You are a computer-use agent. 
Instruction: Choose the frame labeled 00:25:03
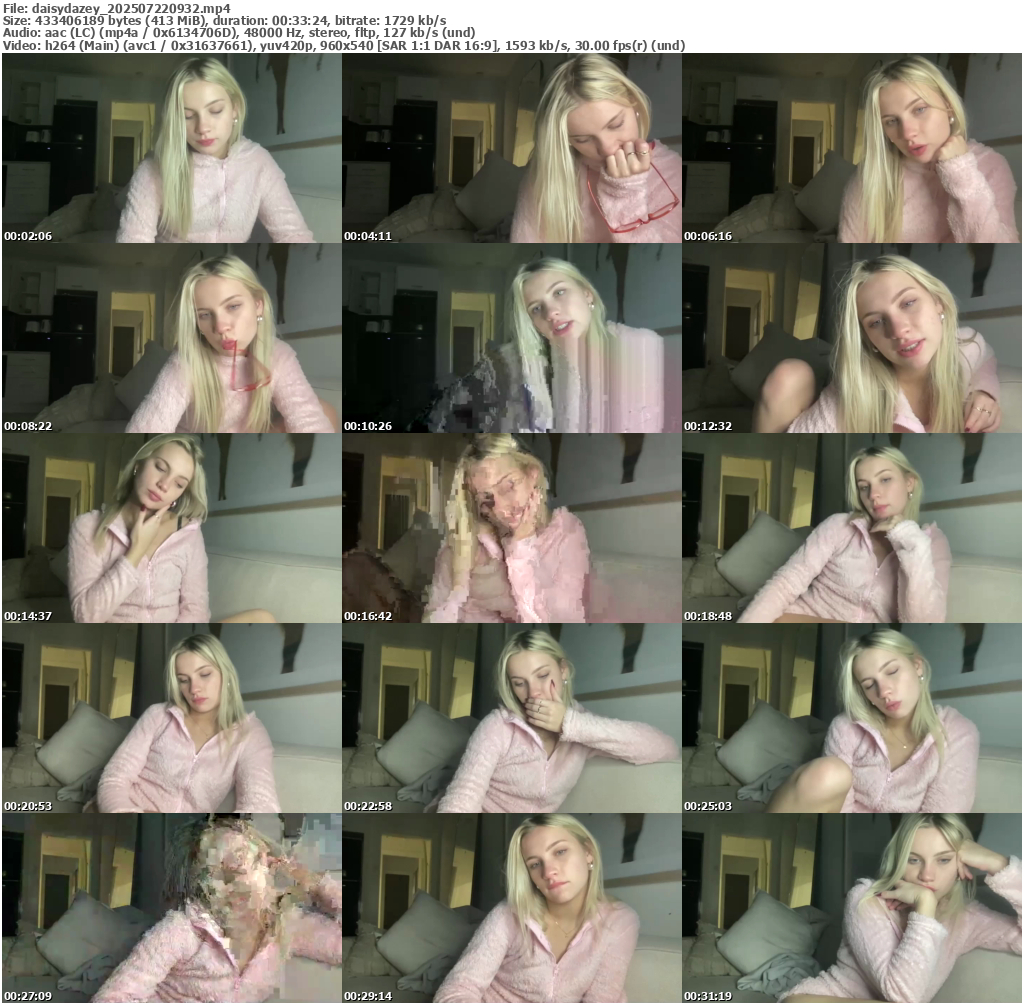[852, 718]
